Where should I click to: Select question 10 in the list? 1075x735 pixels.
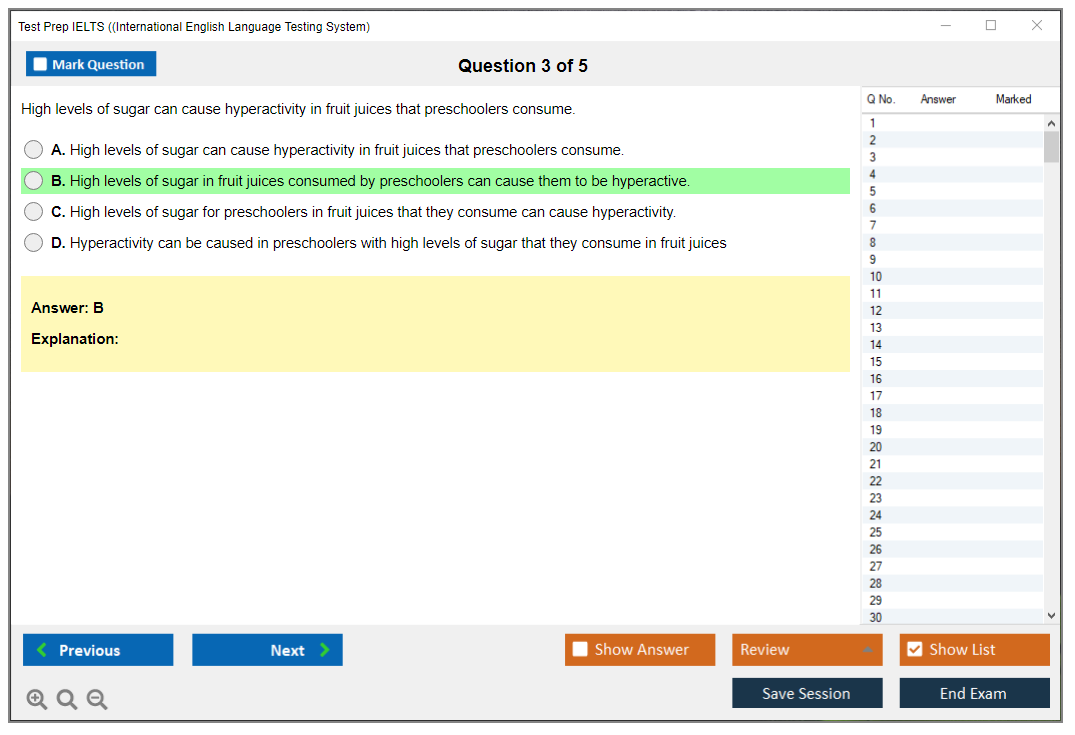(x=876, y=277)
